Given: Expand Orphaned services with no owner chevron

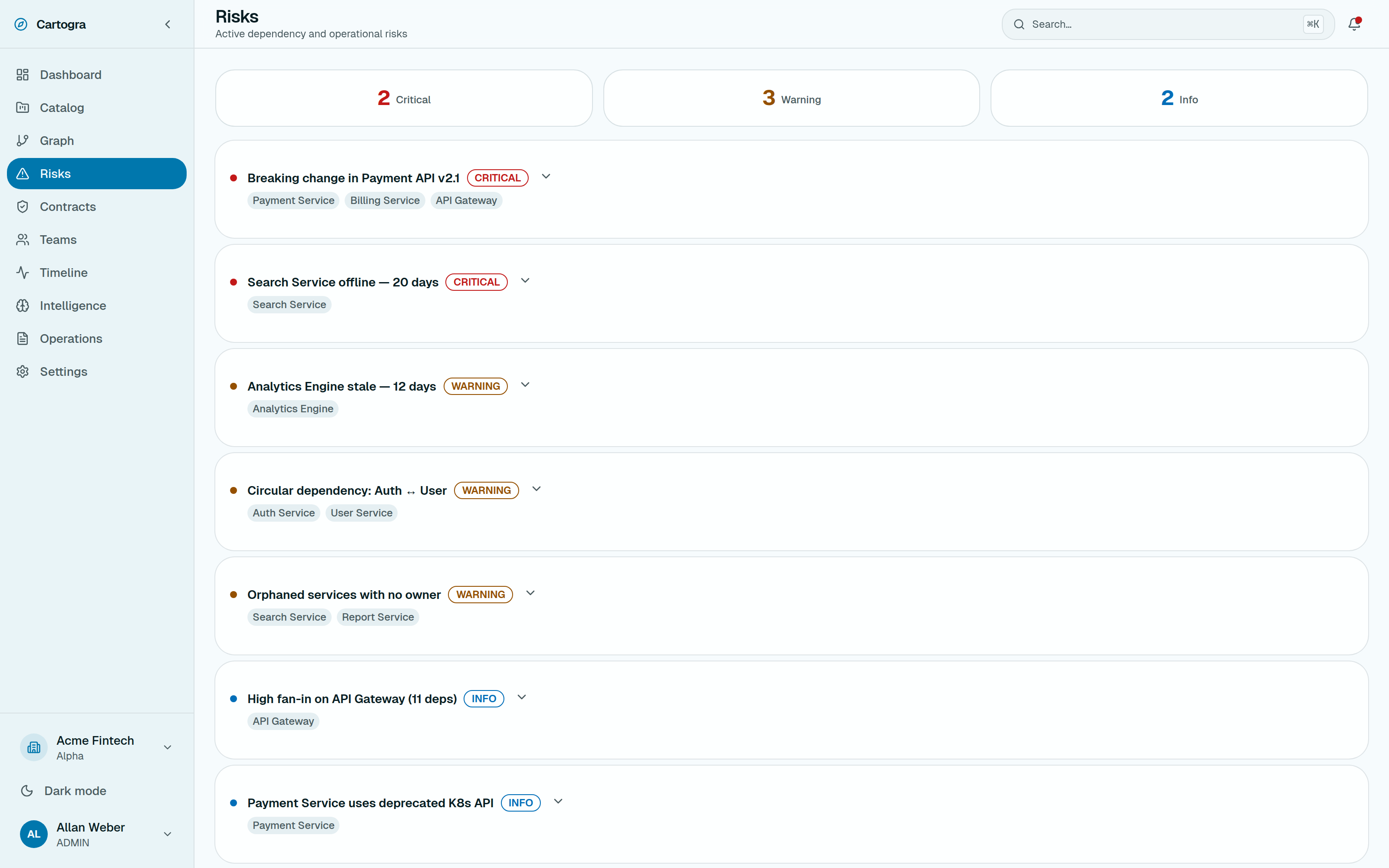Looking at the screenshot, I should point(530,594).
